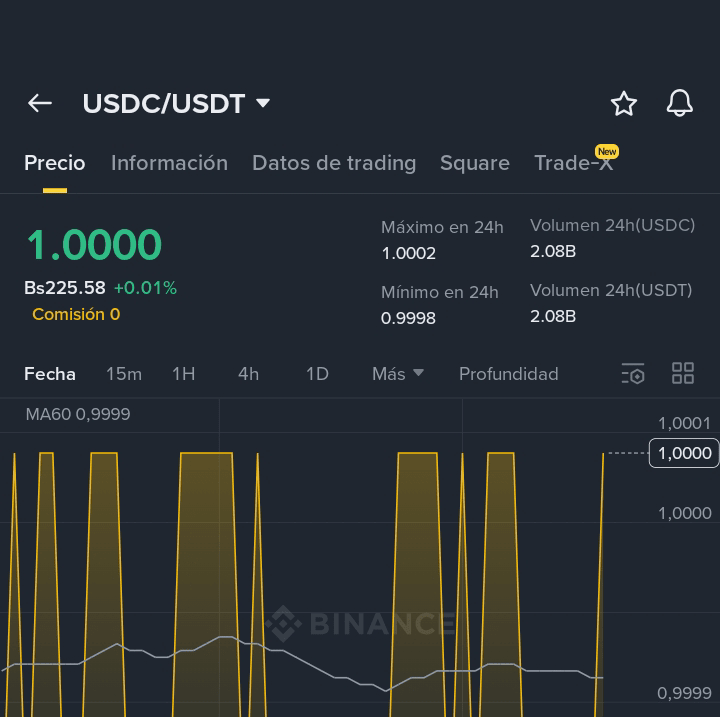Open the Datos de trading tab

[x=334, y=163]
